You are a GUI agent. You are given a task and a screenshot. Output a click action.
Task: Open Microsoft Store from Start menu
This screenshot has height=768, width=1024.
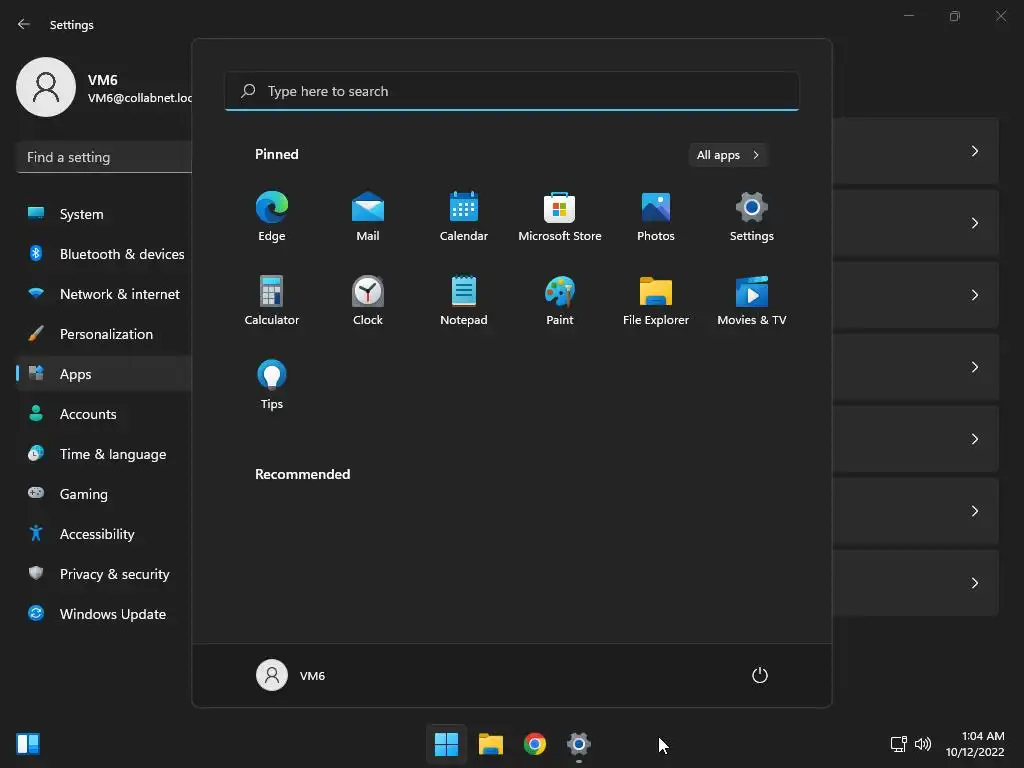[x=560, y=216]
